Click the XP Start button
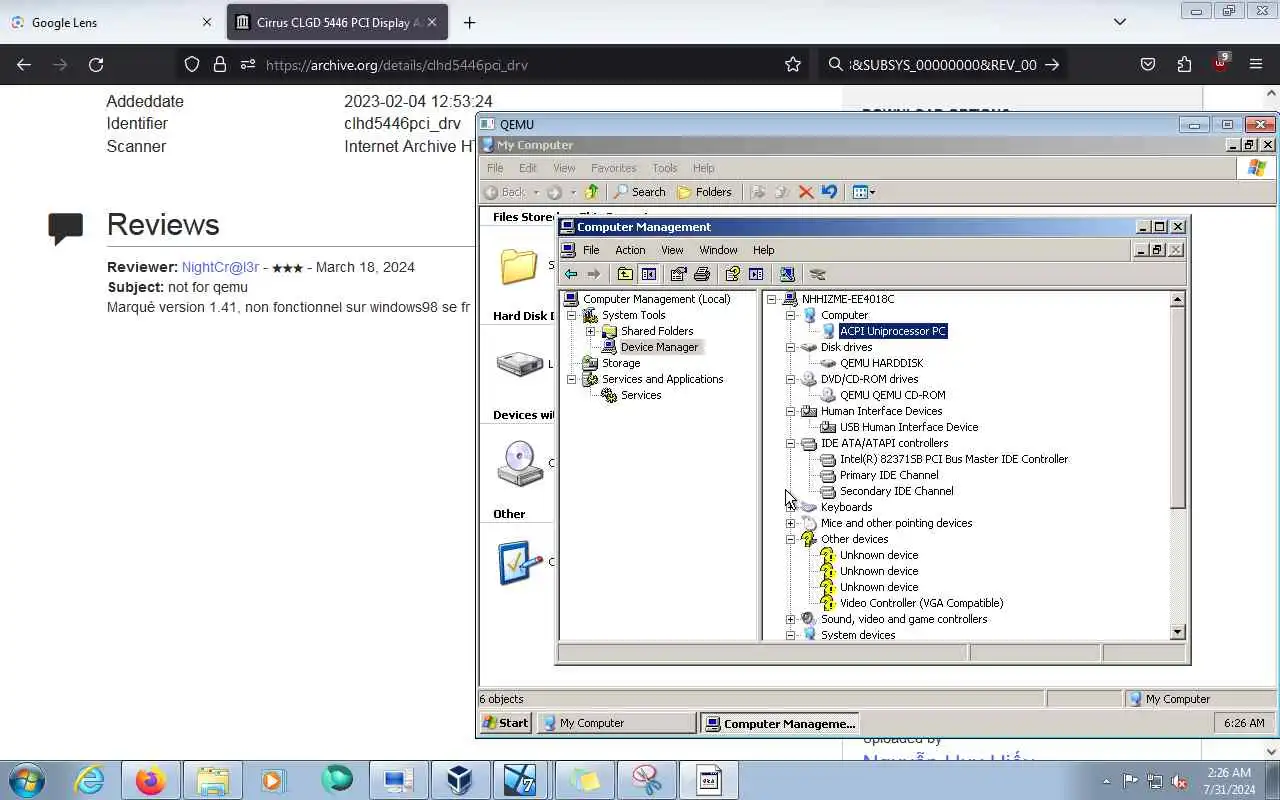This screenshot has height=800, width=1280. pyautogui.click(x=505, y=723)
